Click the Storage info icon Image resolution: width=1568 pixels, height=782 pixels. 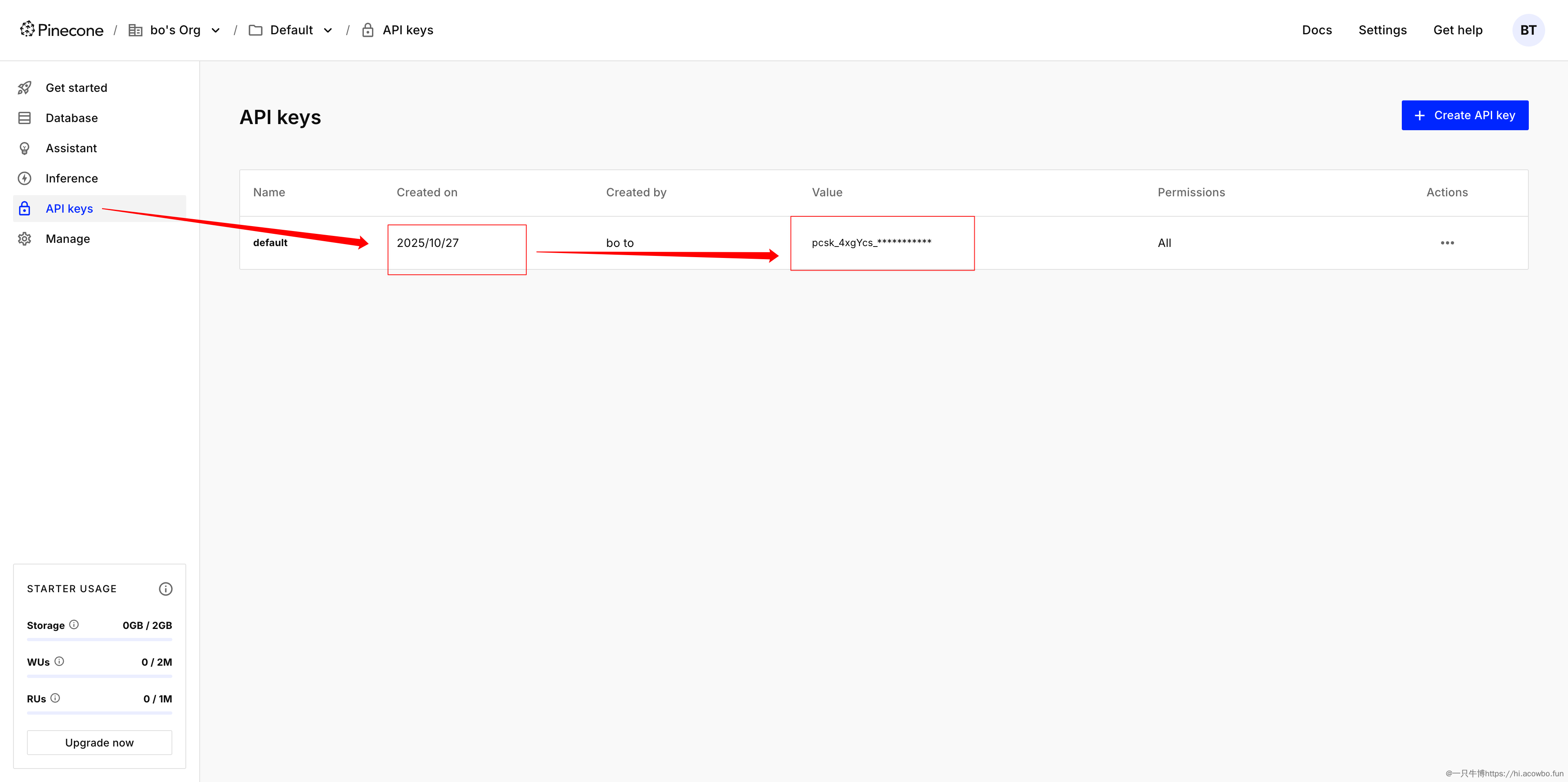click(x=73, y=624)
